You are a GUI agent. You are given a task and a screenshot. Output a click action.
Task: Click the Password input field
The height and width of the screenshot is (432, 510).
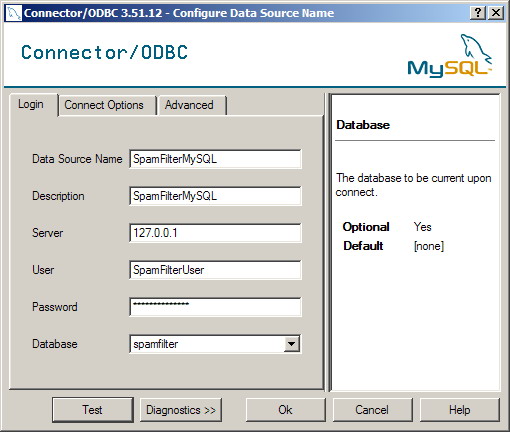(x=215, y=307)
